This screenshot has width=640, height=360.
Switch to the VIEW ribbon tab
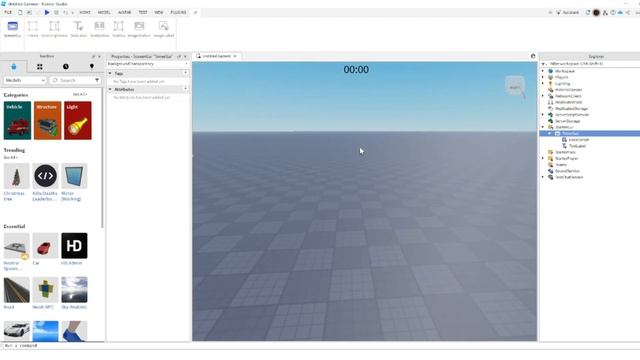pos(159,12)
